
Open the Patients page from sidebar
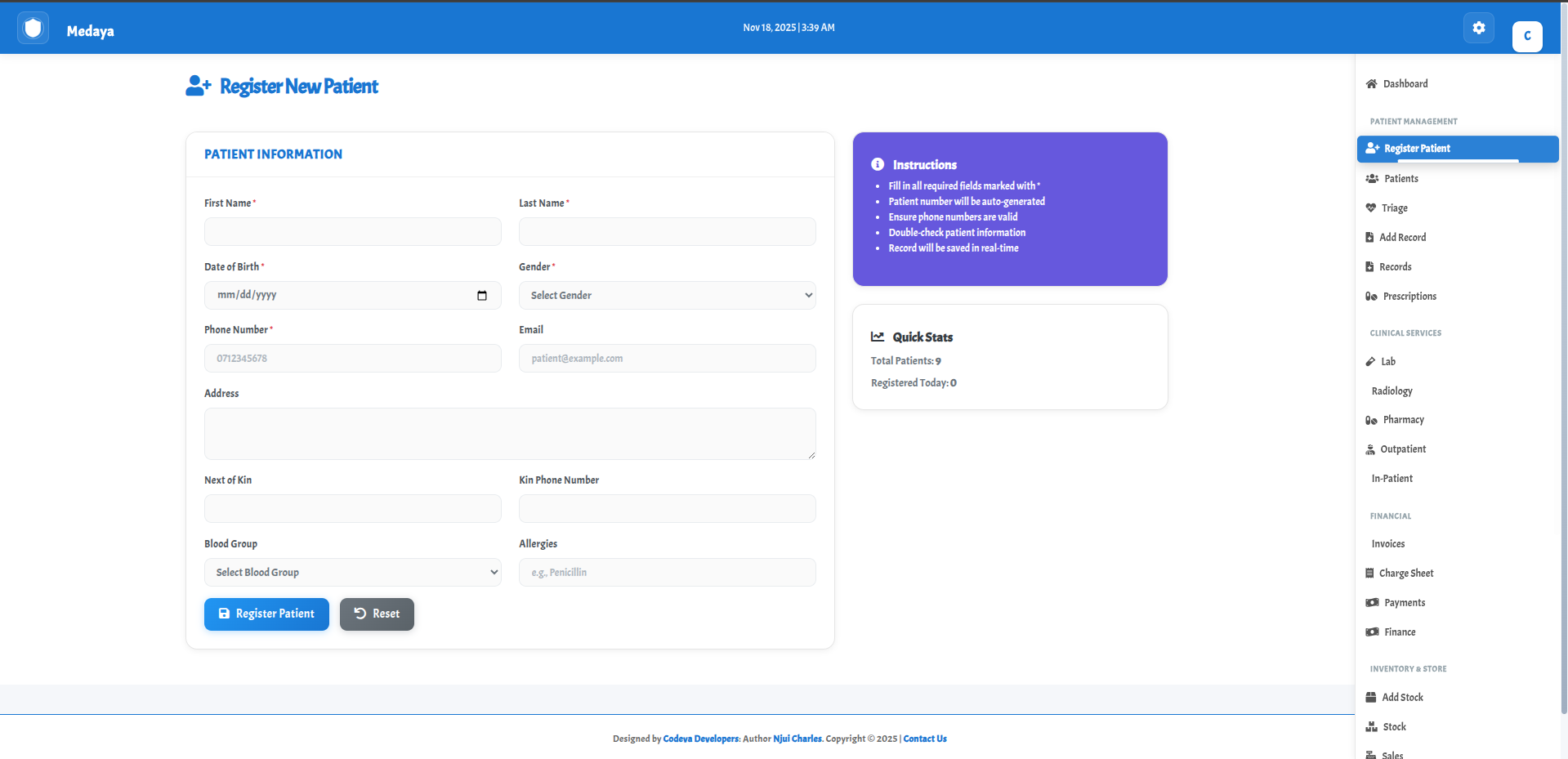[1400, 179]
